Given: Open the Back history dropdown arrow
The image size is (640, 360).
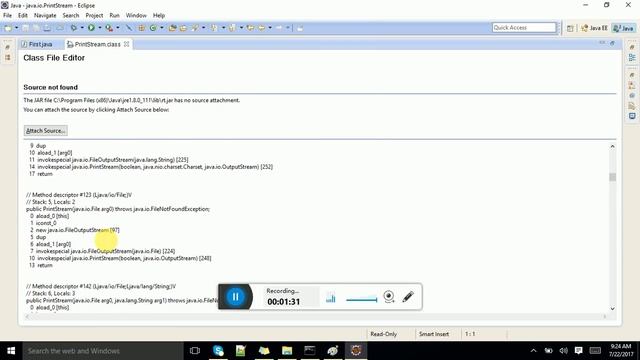Looking at the screenshot, I should 270,28.
